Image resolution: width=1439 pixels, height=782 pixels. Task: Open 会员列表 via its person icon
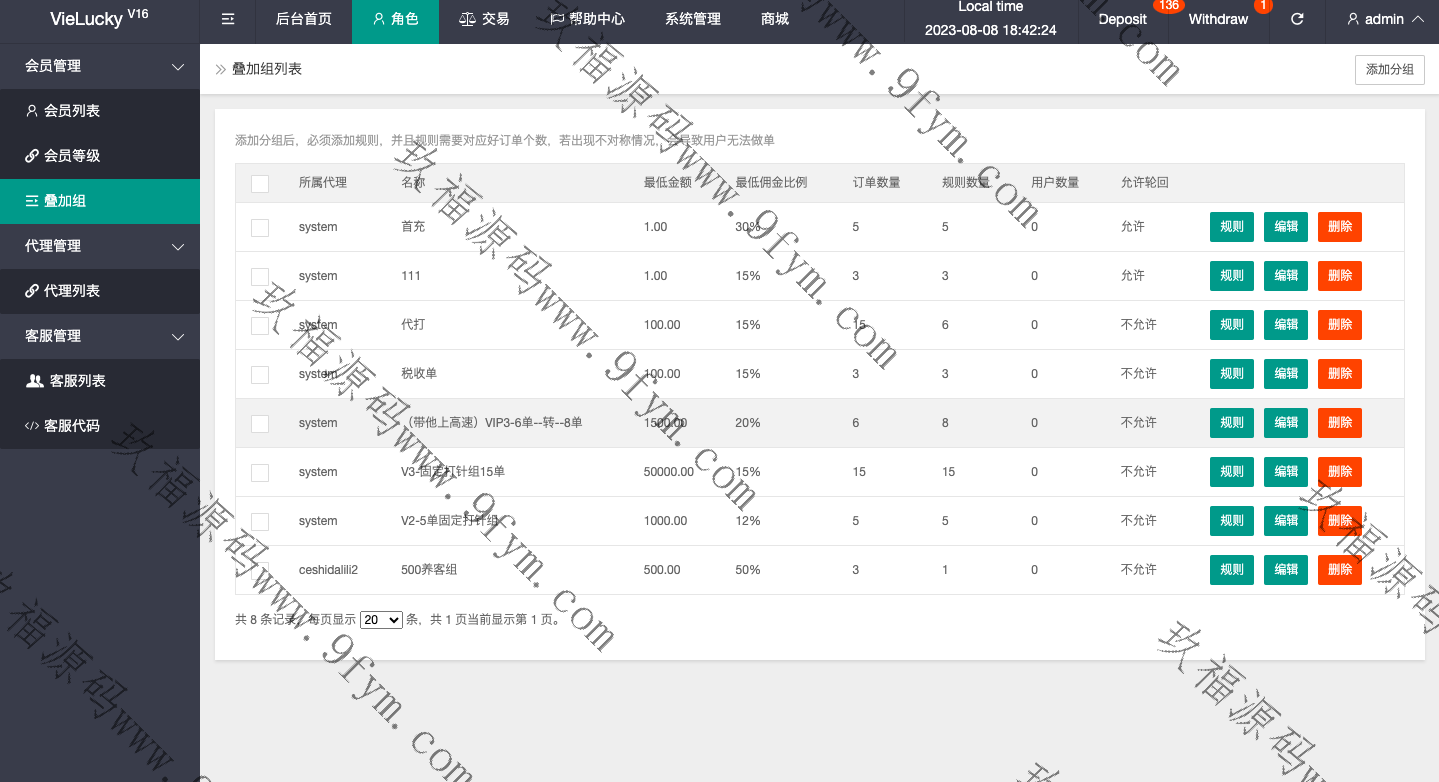[32, 111]
